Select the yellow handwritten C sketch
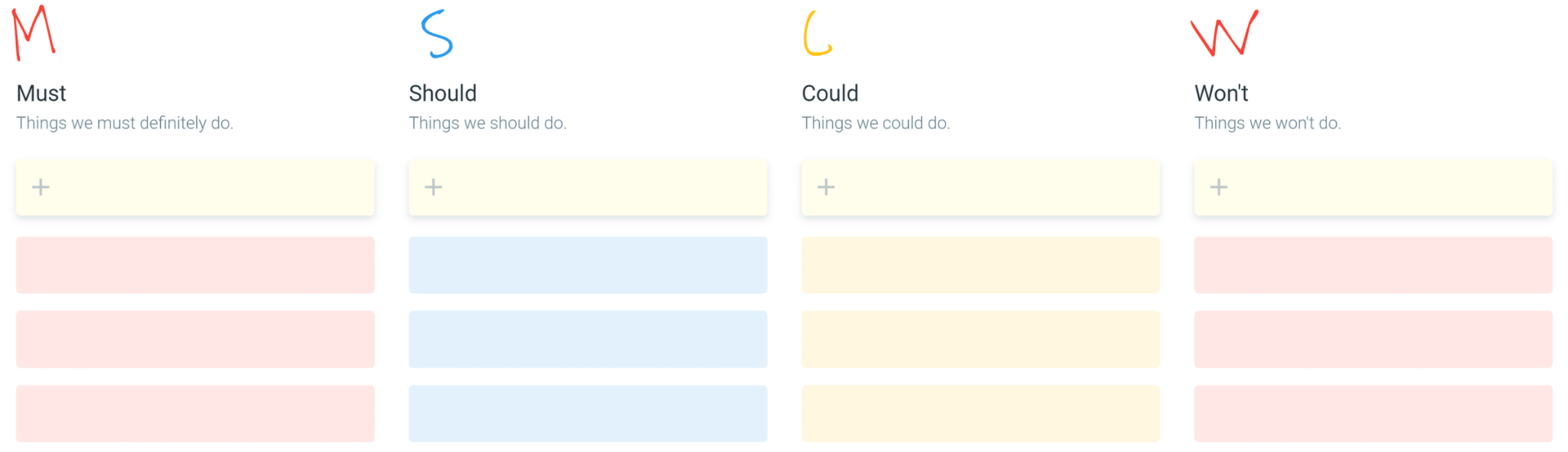This screenshot has width=1568, height=452. point(817,34)
